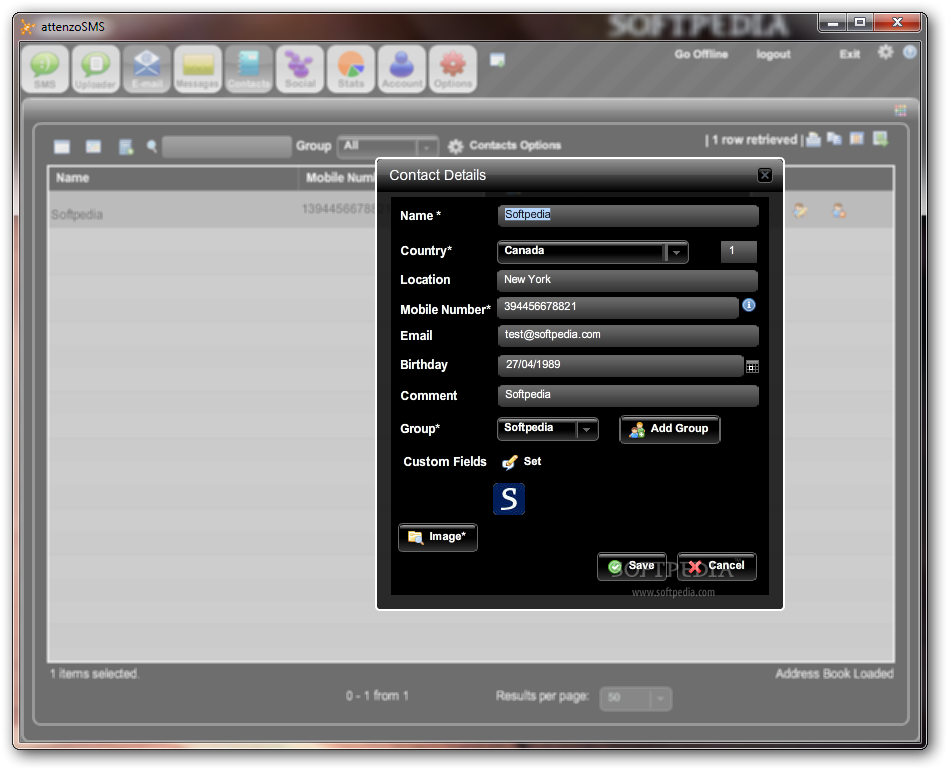Click the Image* browse button
This screenshot has width=948, height=770.
pyautogui.click(x=438, y=537)
